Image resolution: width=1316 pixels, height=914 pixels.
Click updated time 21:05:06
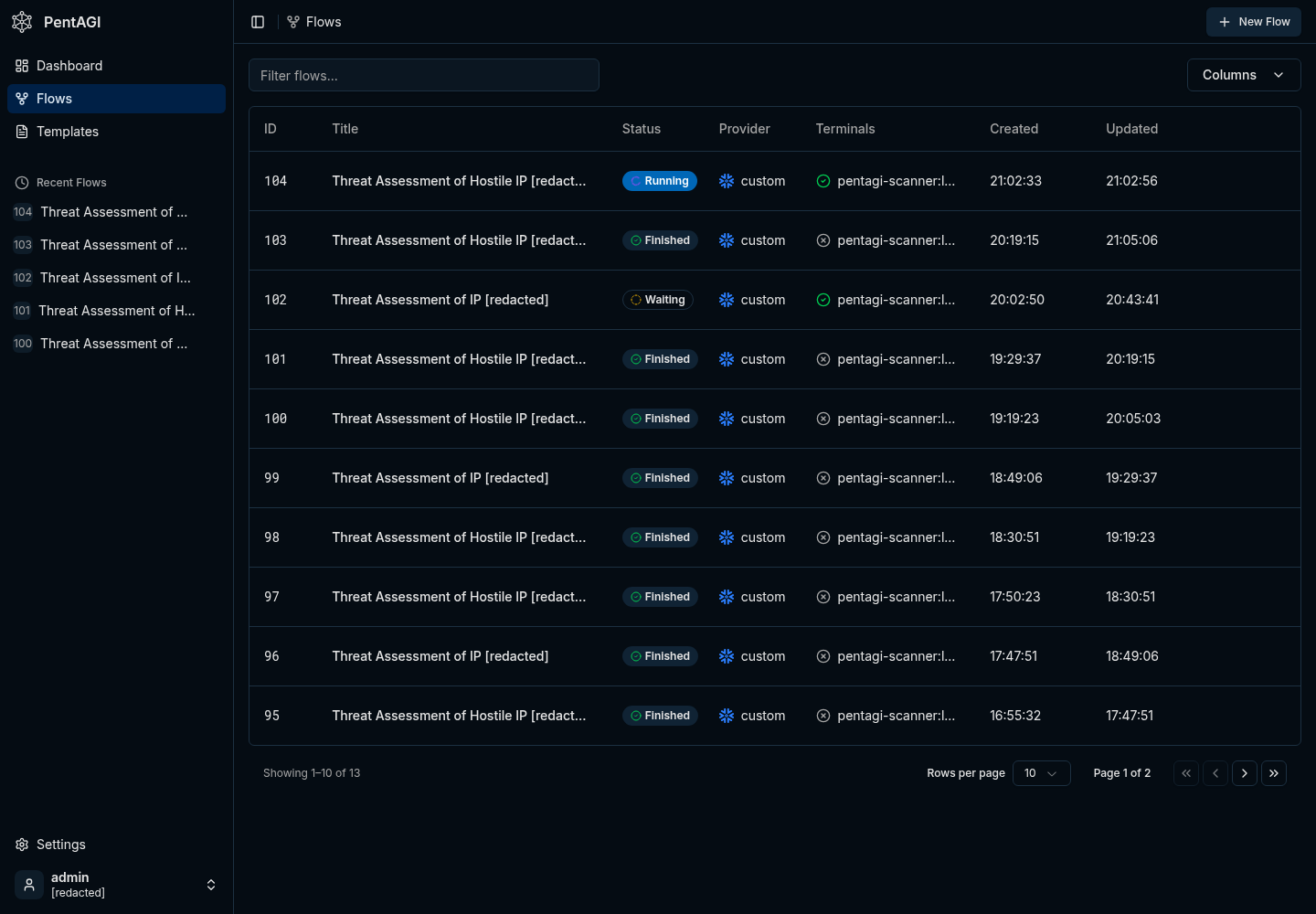(1131, 240)
